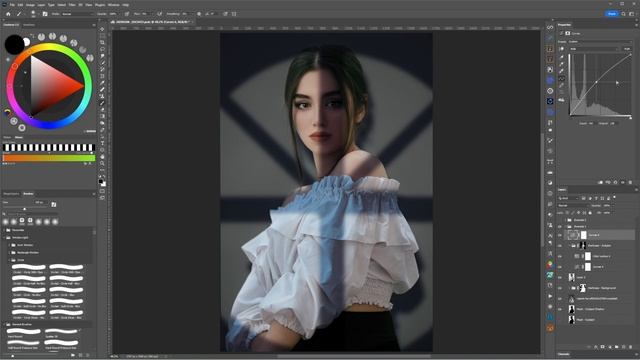The height and width of the screenshot is (360, 640).
Task: Click the workspace switcher icon at top right
Action: pos(632,14)
